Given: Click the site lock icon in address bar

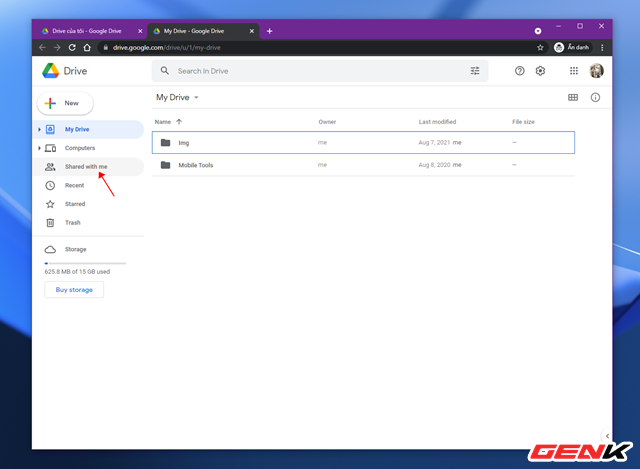Looking at the screenshot, I should point(105,47).
